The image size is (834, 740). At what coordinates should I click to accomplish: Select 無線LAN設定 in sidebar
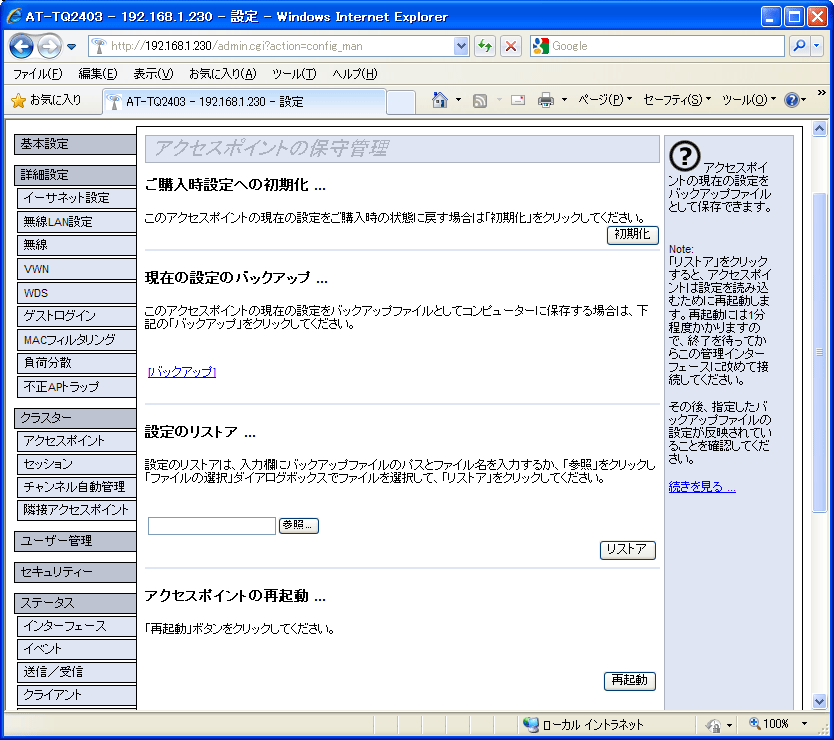[x=77, y=222]
